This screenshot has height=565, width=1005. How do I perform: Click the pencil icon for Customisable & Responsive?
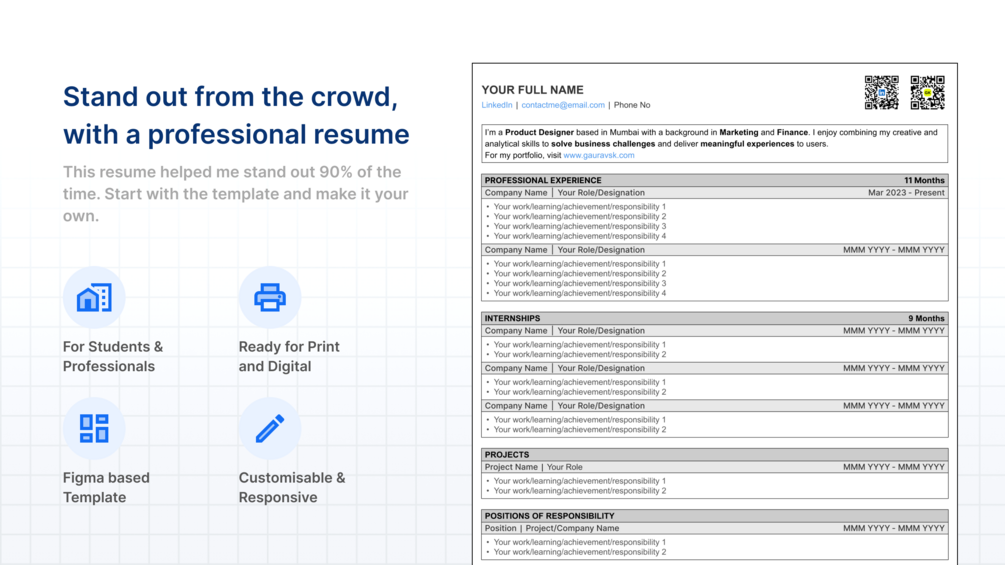point(270,429)
